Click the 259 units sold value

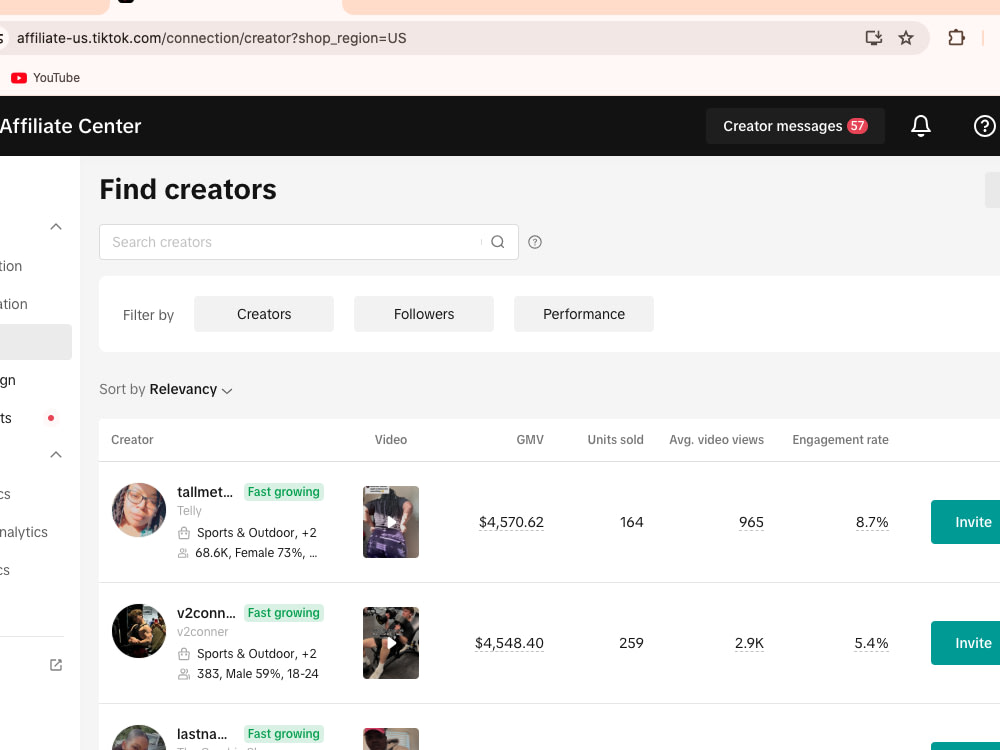tap(631, 643)
